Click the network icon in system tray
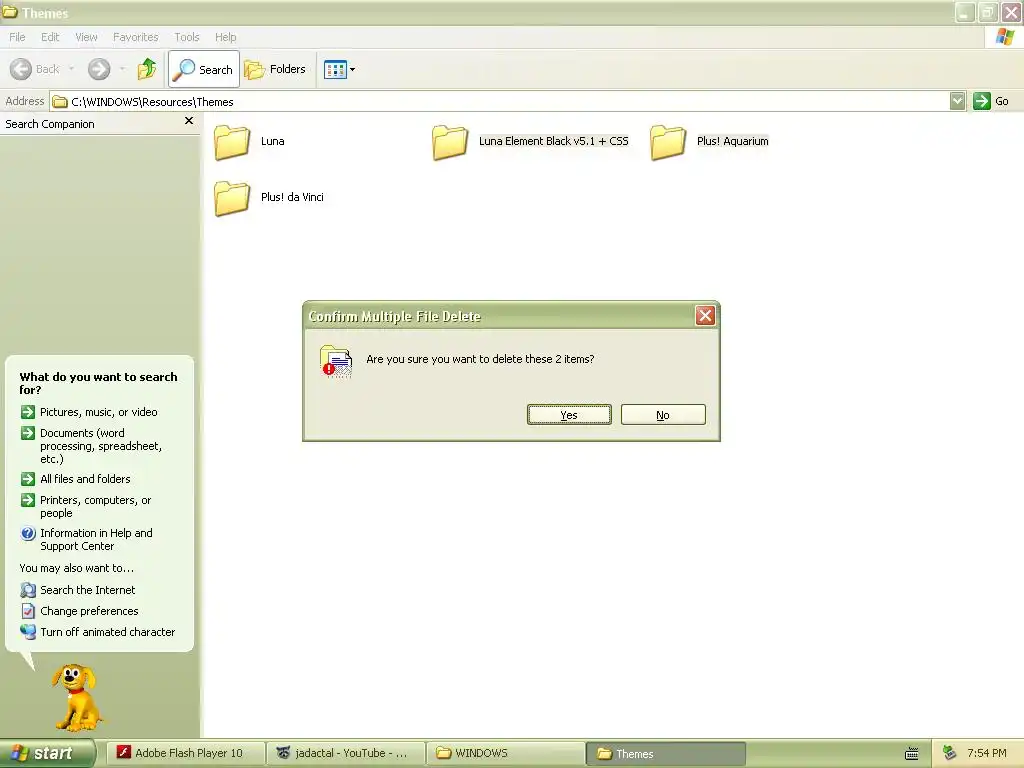1024x768 pixels. tap(950, 753)
